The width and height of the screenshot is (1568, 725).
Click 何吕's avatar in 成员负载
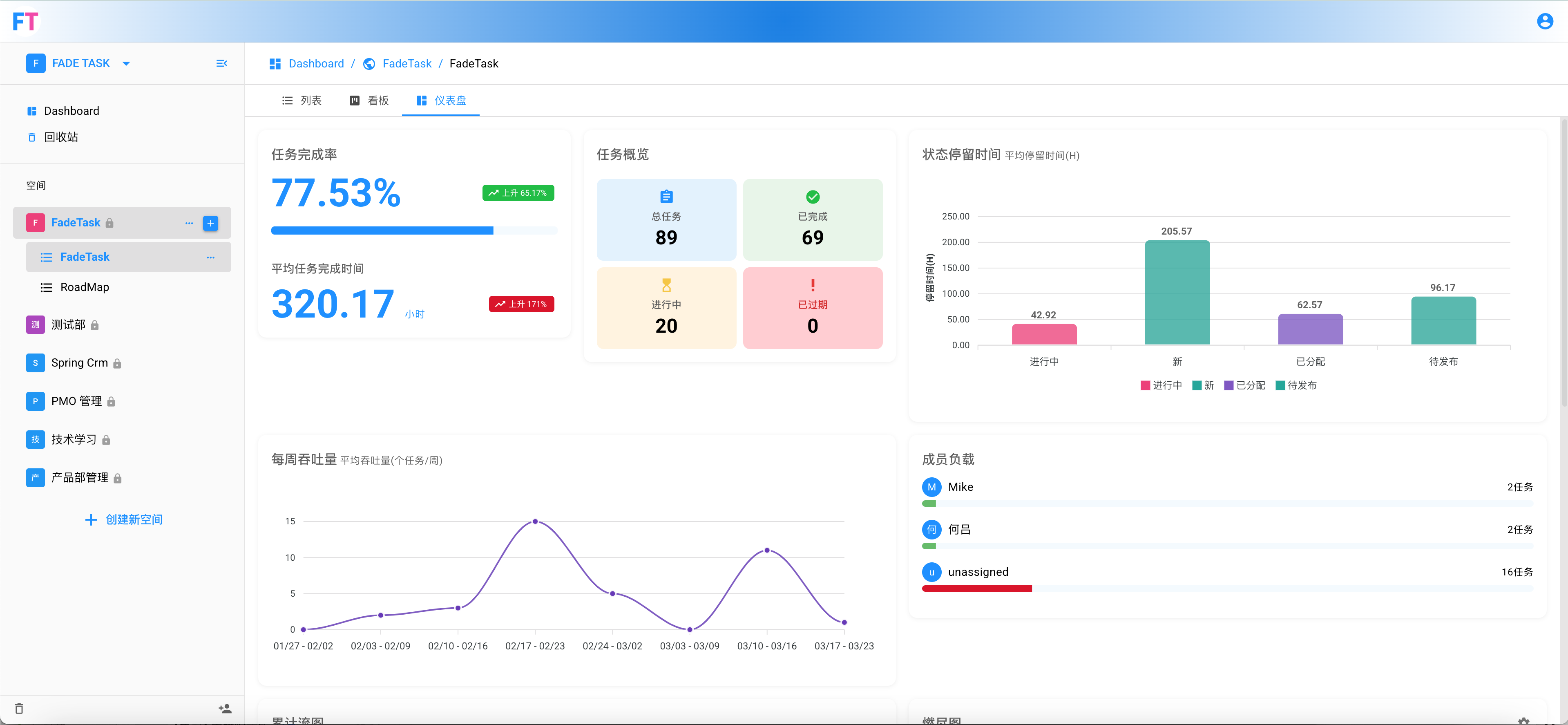coord(931,530)
